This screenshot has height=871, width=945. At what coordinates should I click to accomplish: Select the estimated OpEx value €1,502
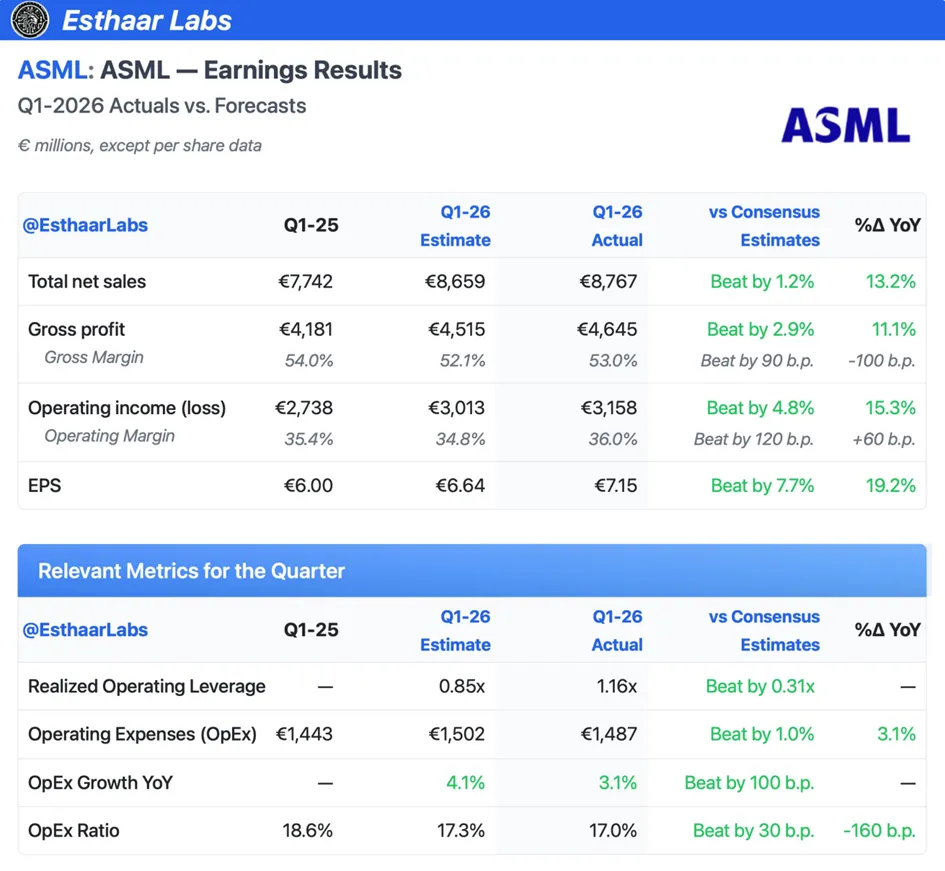pos(457,734)
